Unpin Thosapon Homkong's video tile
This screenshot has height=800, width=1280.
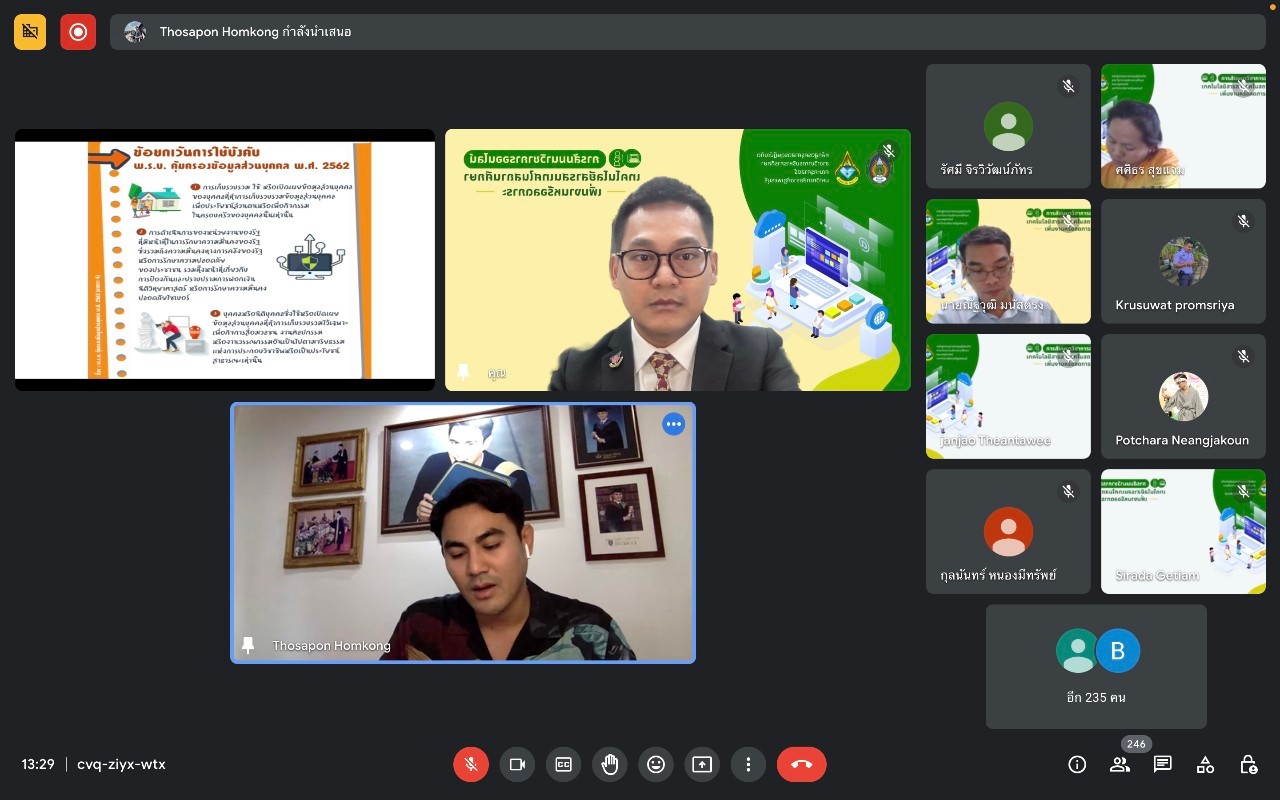[248, 645]
